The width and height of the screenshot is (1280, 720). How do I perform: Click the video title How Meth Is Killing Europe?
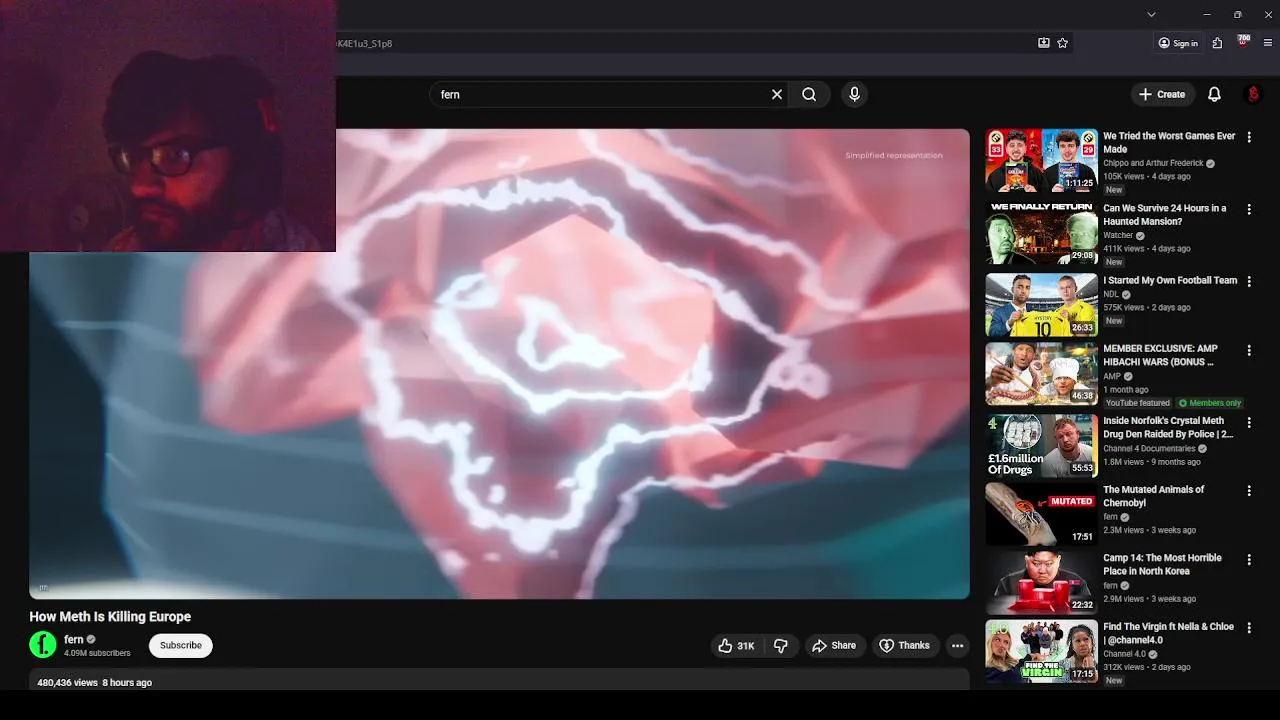[x=110, y=617]
